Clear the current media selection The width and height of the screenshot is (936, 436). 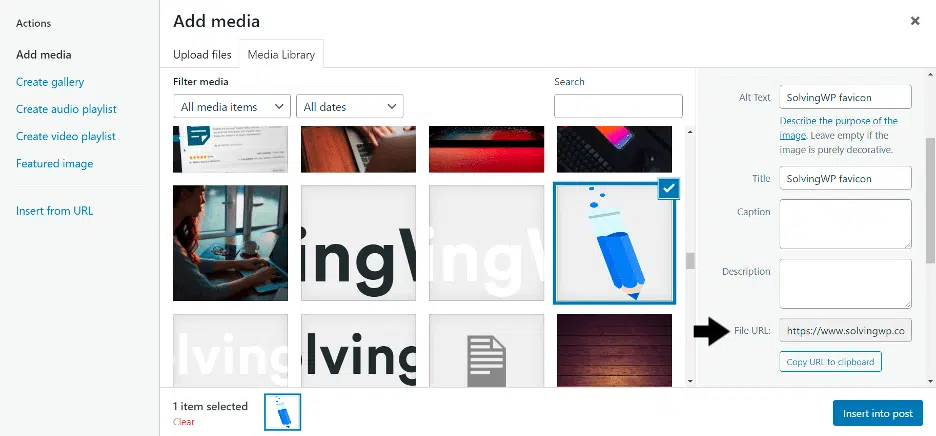coord(183,422)
